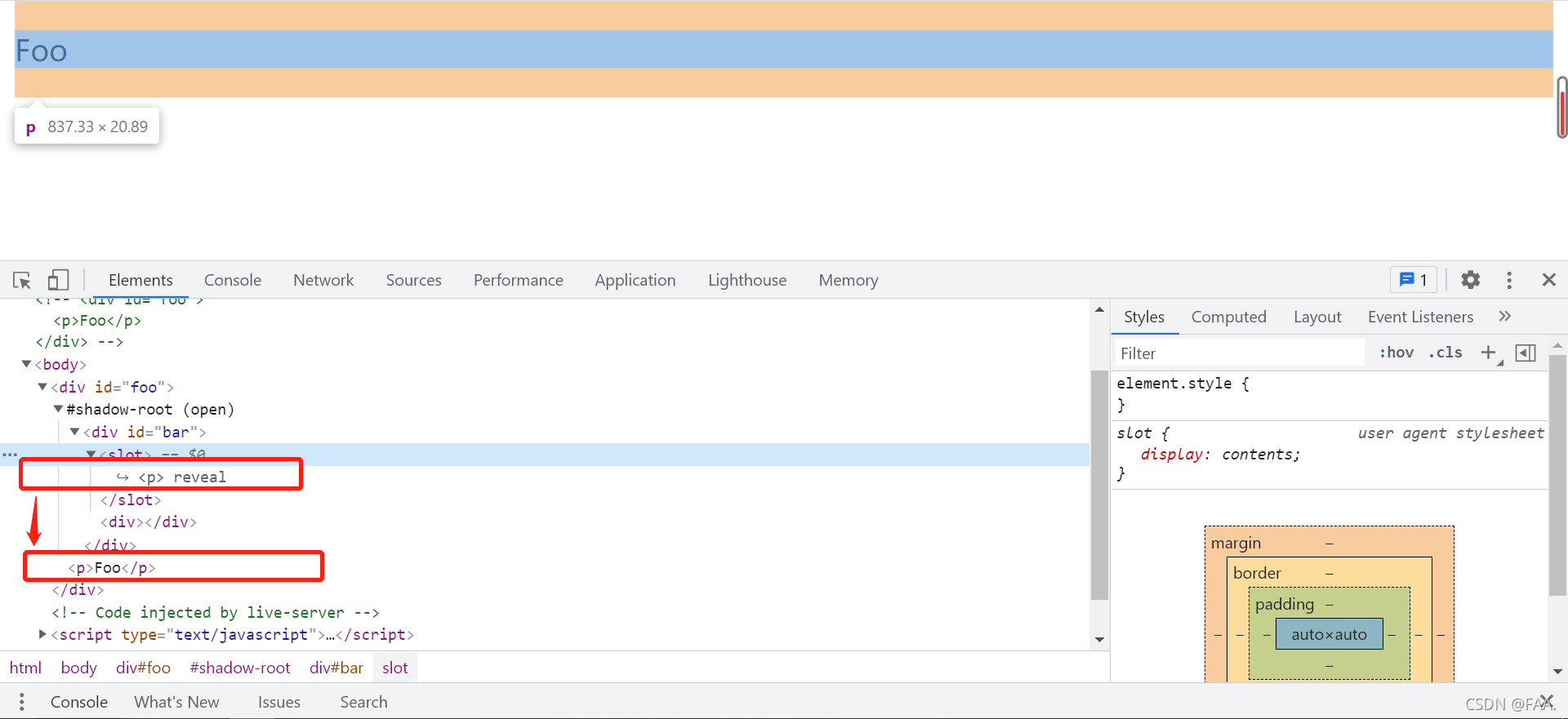
Task: Click the reveal link for slotted p
Action: pos(199,477)
